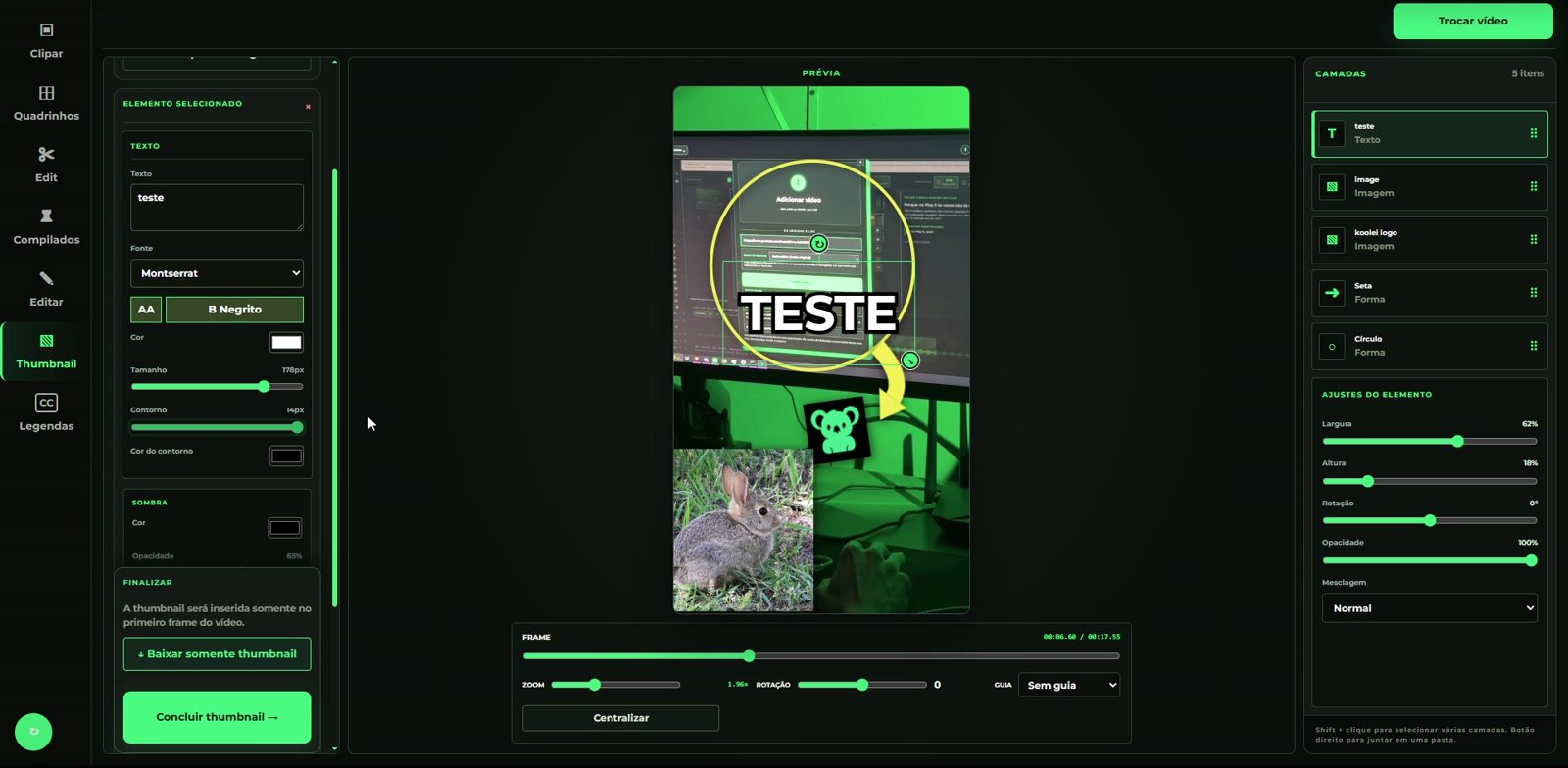
Task: Select the teste text layer icon
Action: point(1332,133)
